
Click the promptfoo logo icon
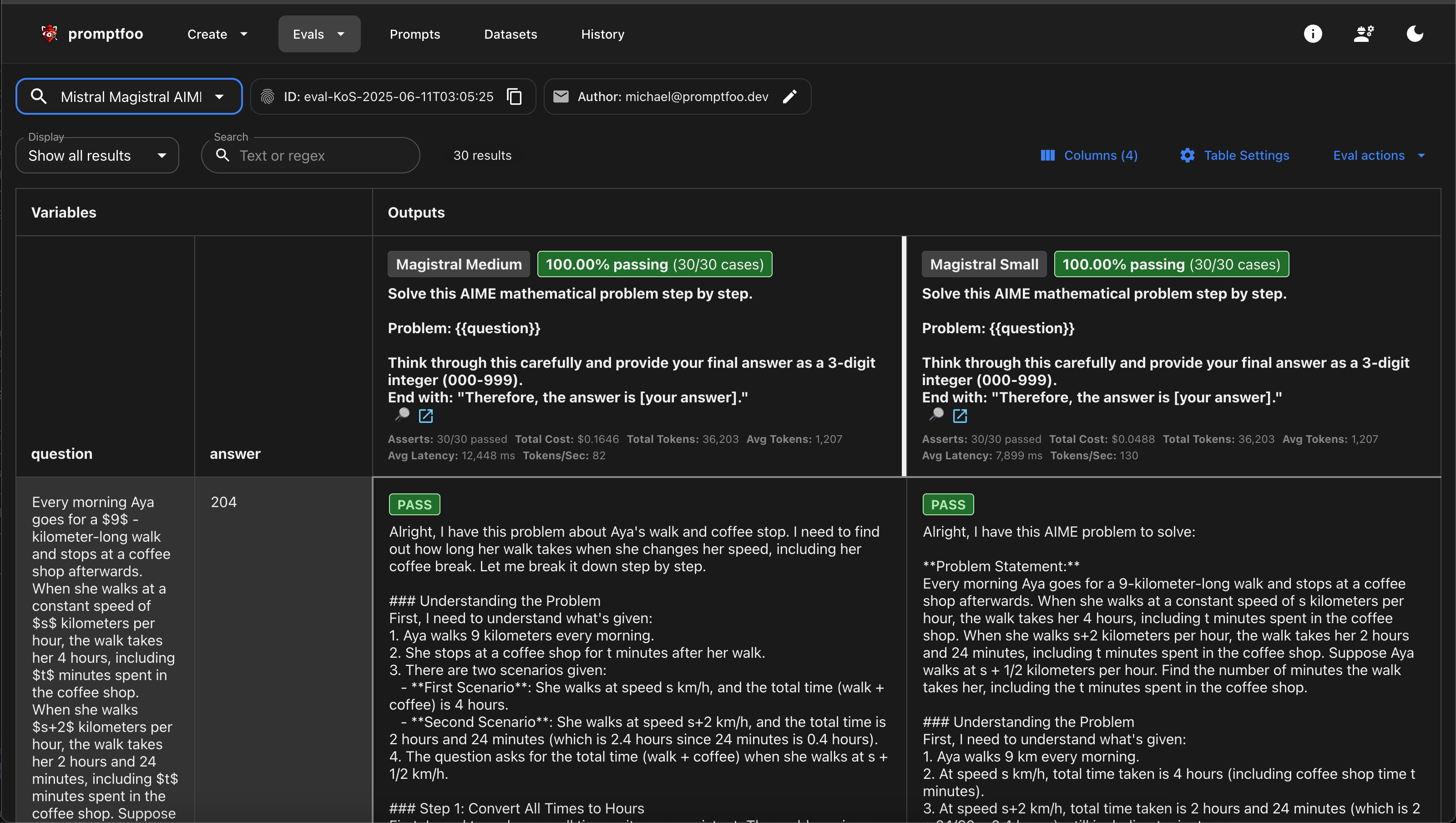click(x=50, y=34)
